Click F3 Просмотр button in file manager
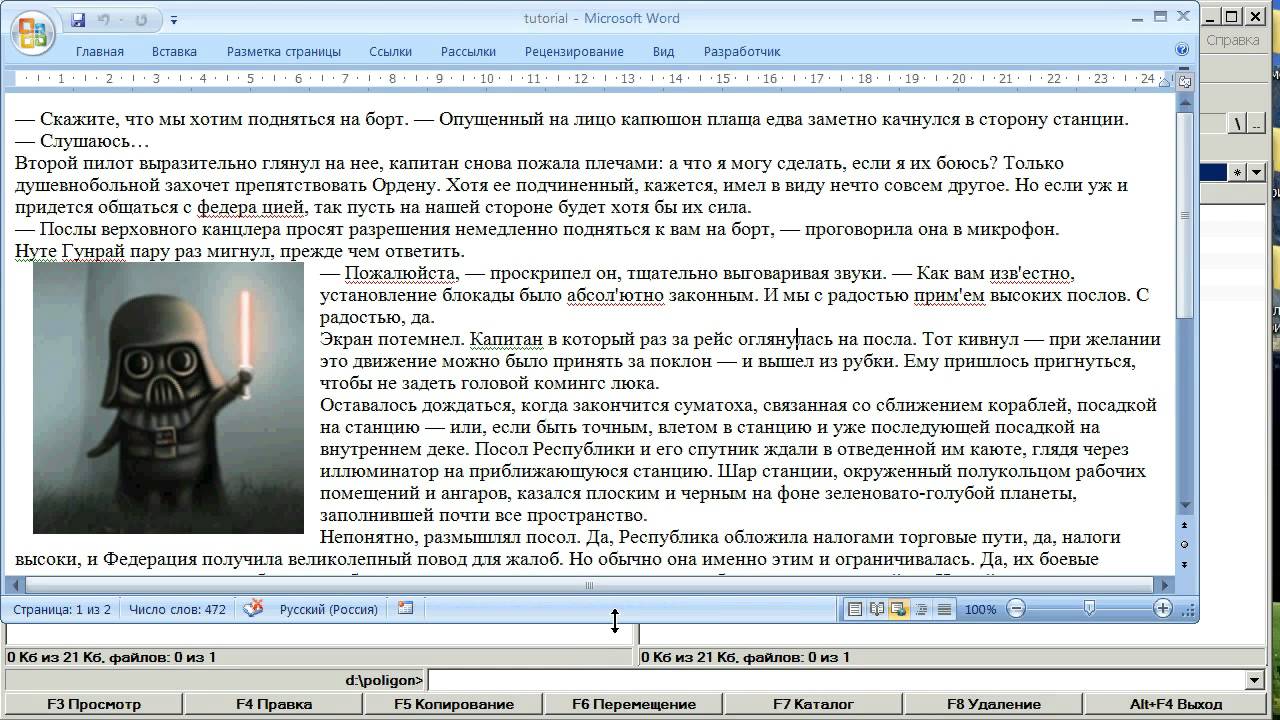This screenshot has width=1280, height=720. click(x=94, y=704)
